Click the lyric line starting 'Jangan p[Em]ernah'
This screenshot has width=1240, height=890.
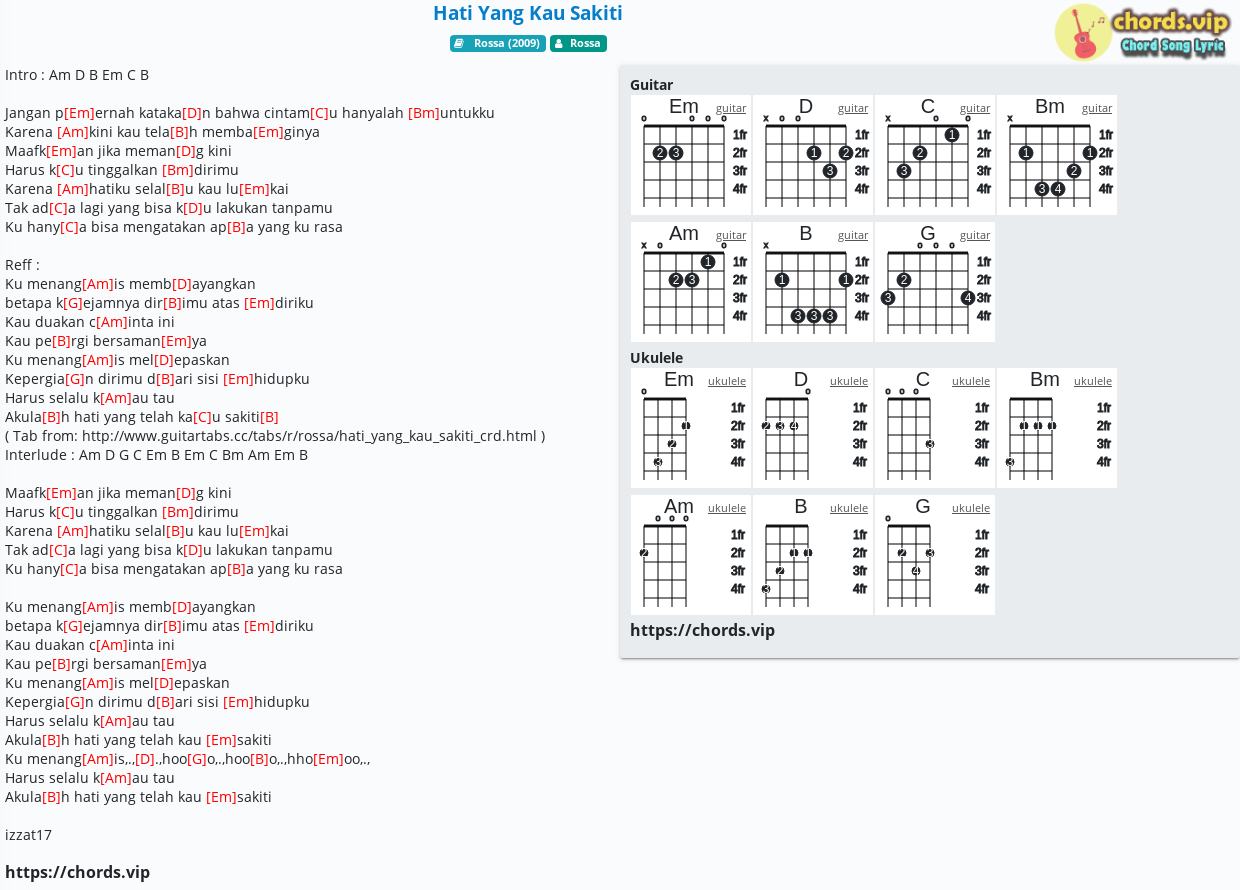coord(250,113)
